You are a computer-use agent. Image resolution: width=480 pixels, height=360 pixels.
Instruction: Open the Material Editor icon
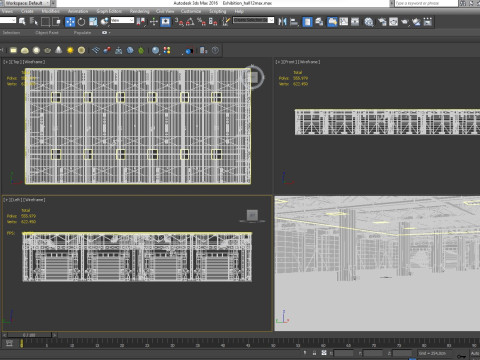369,22
